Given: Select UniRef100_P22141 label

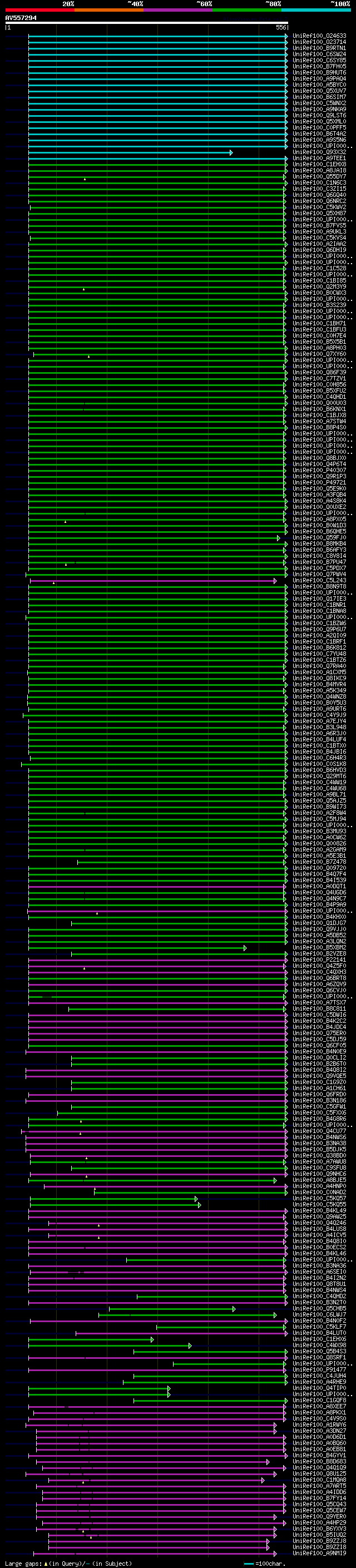Looking at the screenshot, I should coord(319,960).
